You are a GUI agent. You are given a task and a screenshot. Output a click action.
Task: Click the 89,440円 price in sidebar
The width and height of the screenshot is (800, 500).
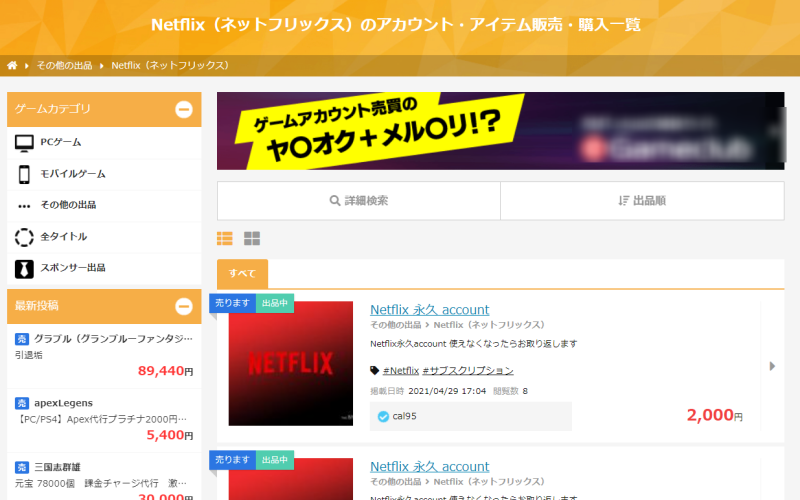165,371
